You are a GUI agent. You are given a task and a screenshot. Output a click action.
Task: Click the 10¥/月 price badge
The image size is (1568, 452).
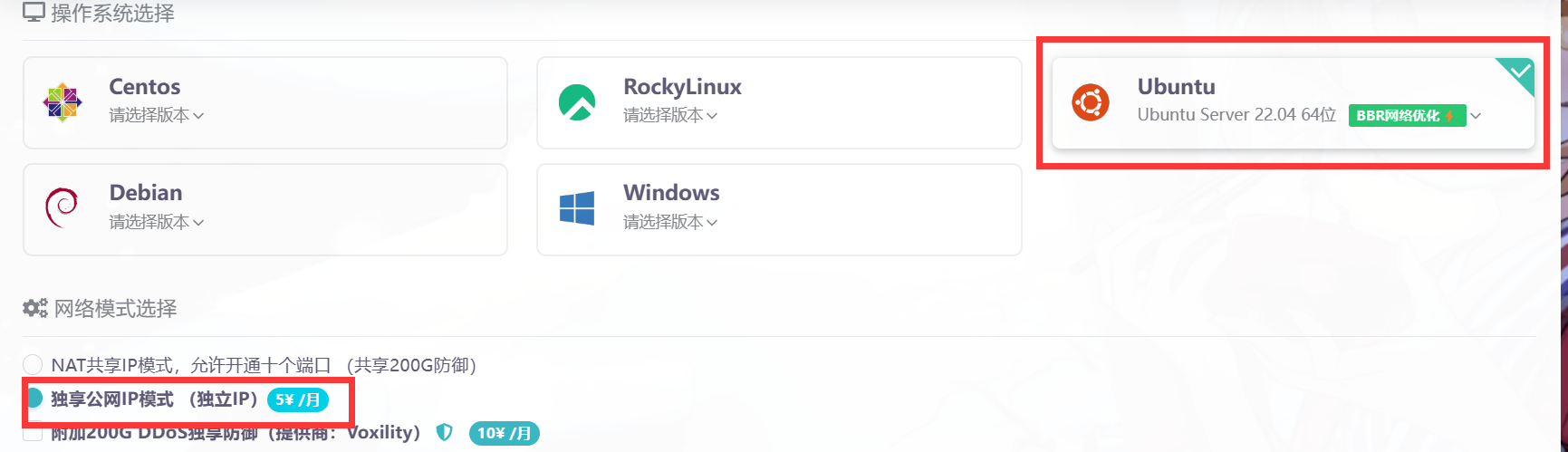click(504, 433)
